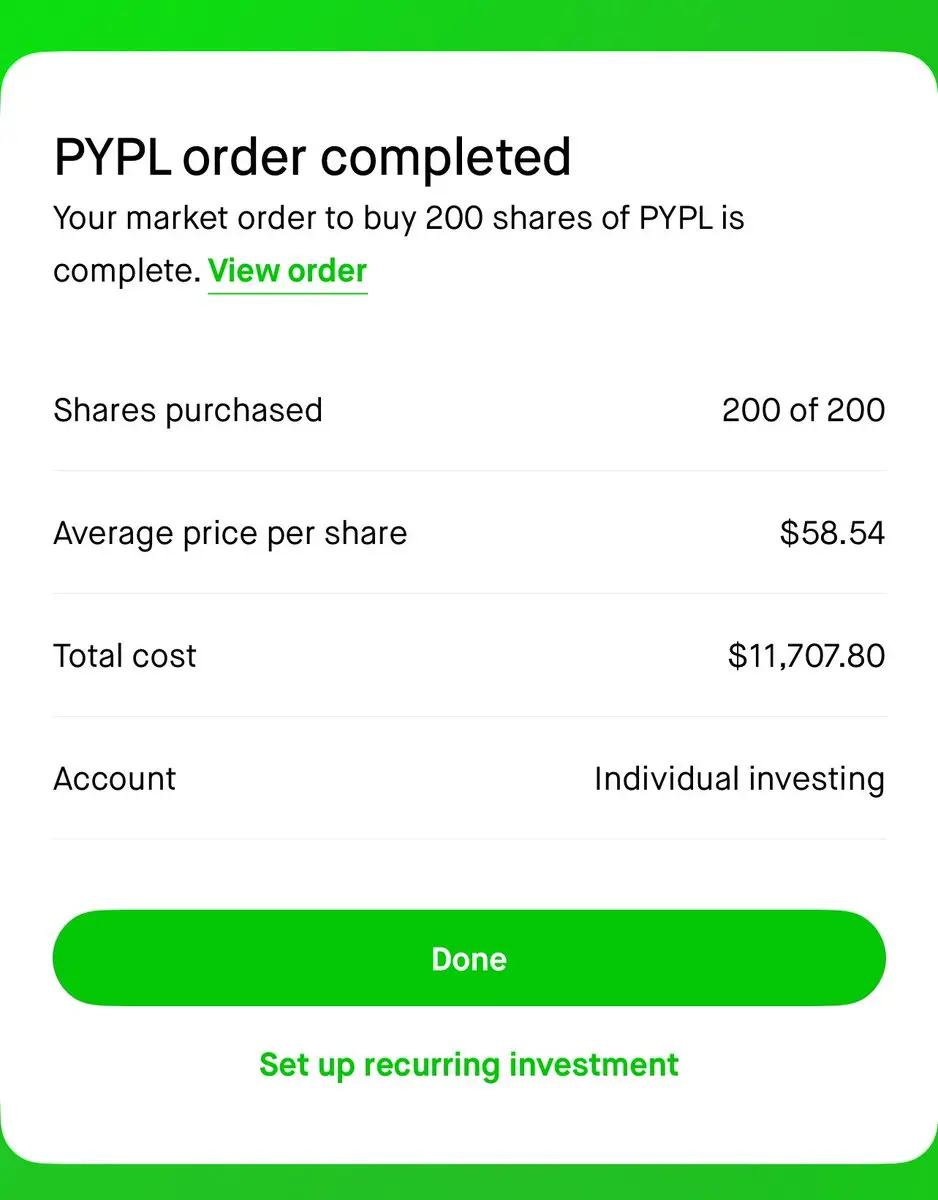Tap the Individual investing account value
The width and height of the screenshot is (938, 1200).
tap(739, 779)
